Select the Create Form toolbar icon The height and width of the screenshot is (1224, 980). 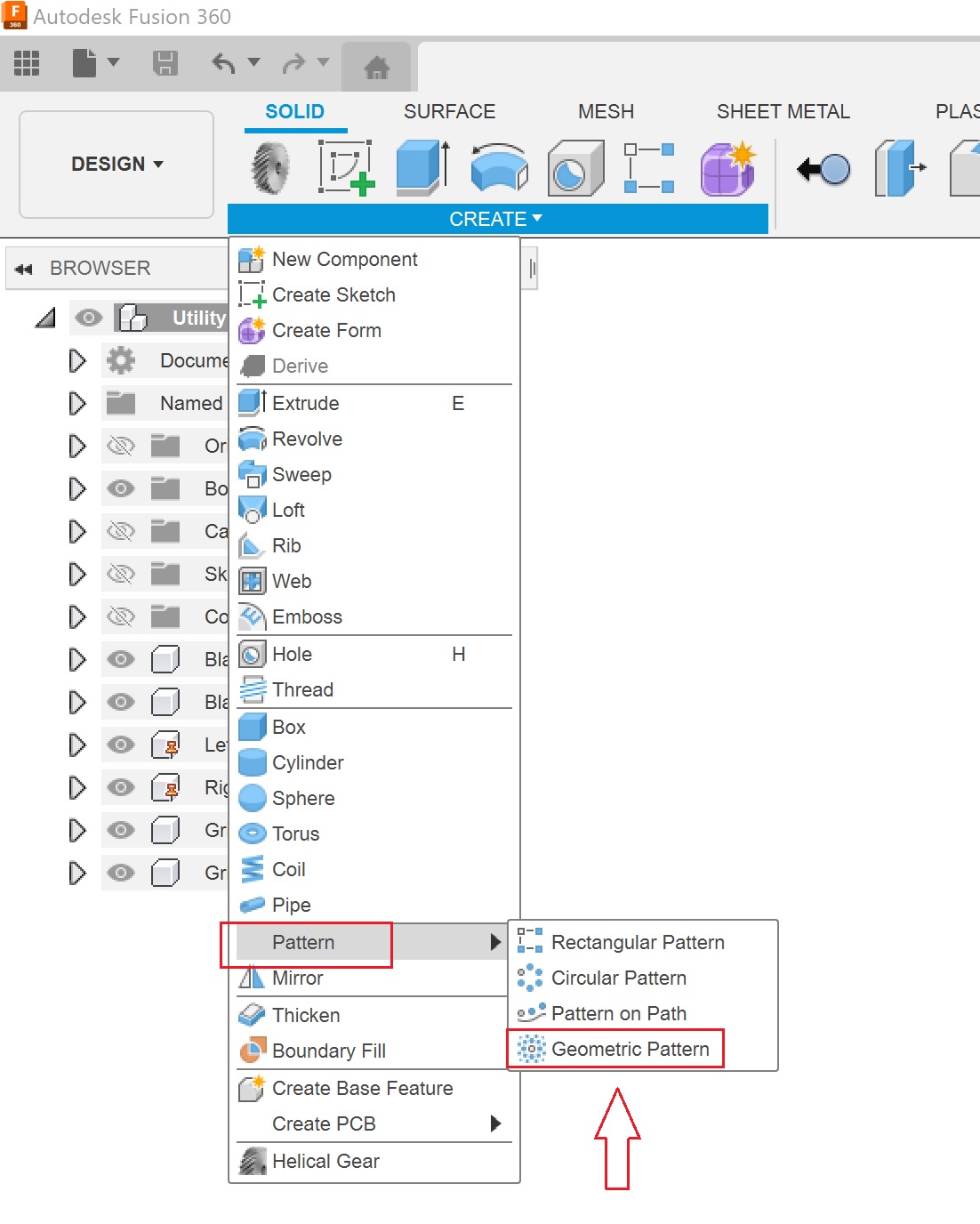727,169
